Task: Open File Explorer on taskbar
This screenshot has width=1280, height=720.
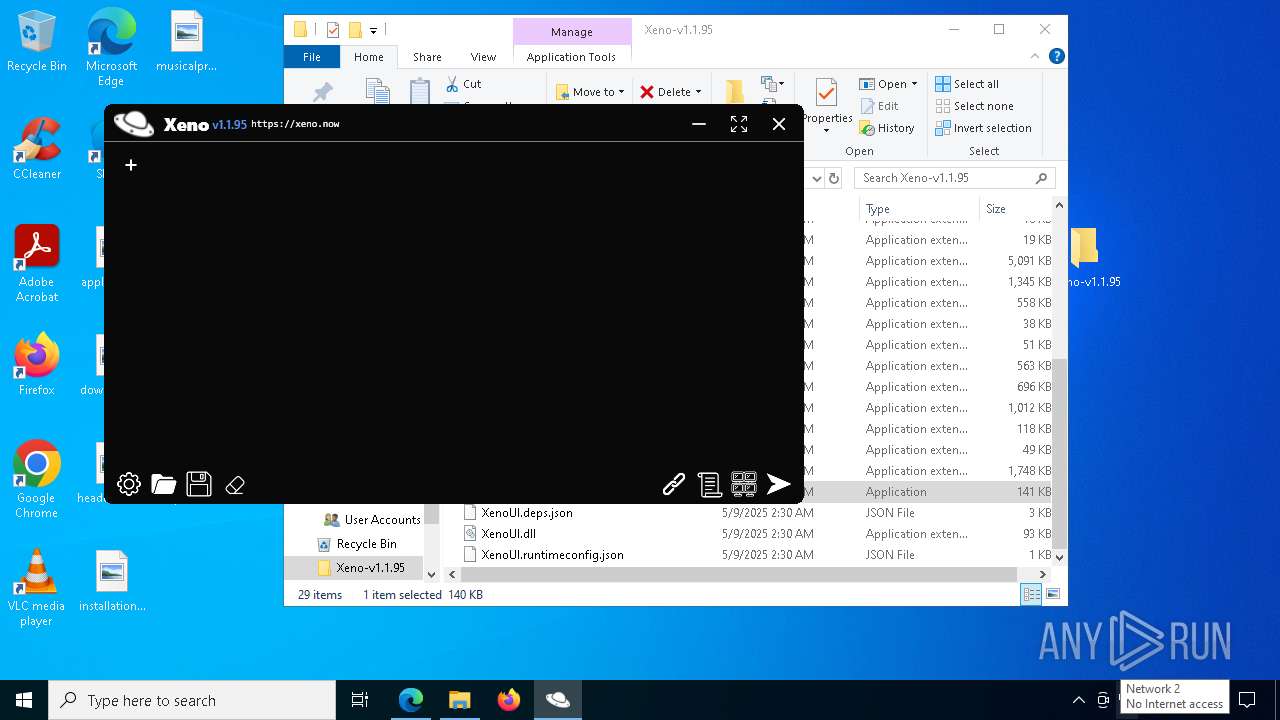Action: (x=459, y=700)
